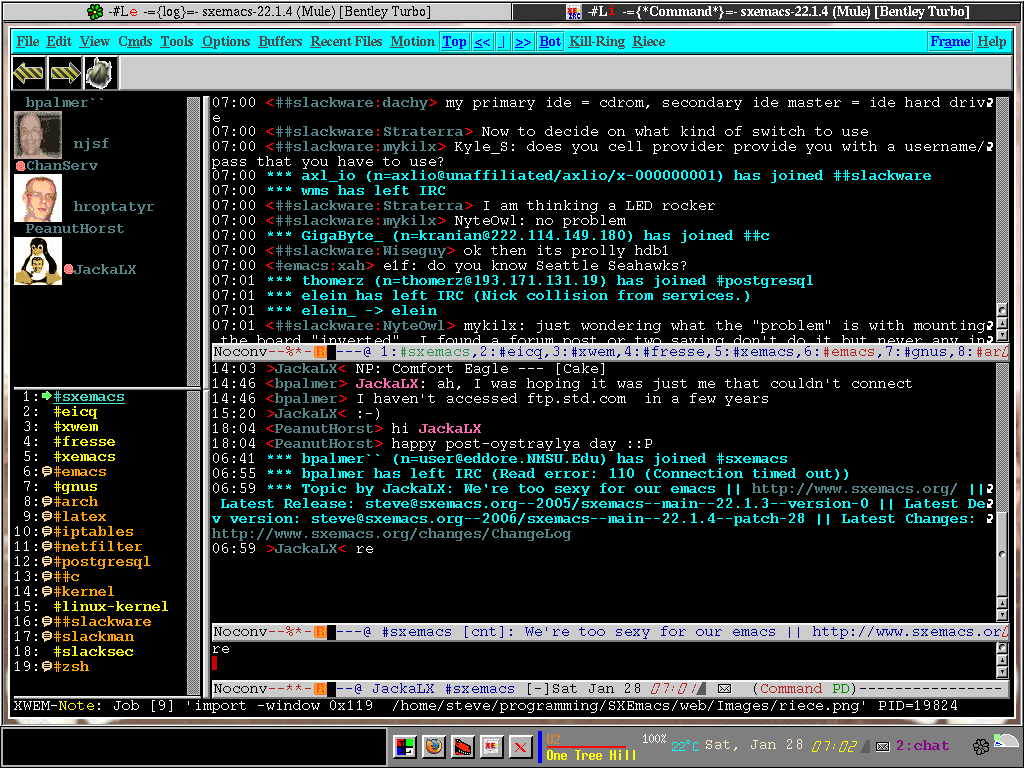This screenshot has width=1024, height=768.
Task: Click the mail envelope icon in bottom panel
Action: (x=882, y=746)
